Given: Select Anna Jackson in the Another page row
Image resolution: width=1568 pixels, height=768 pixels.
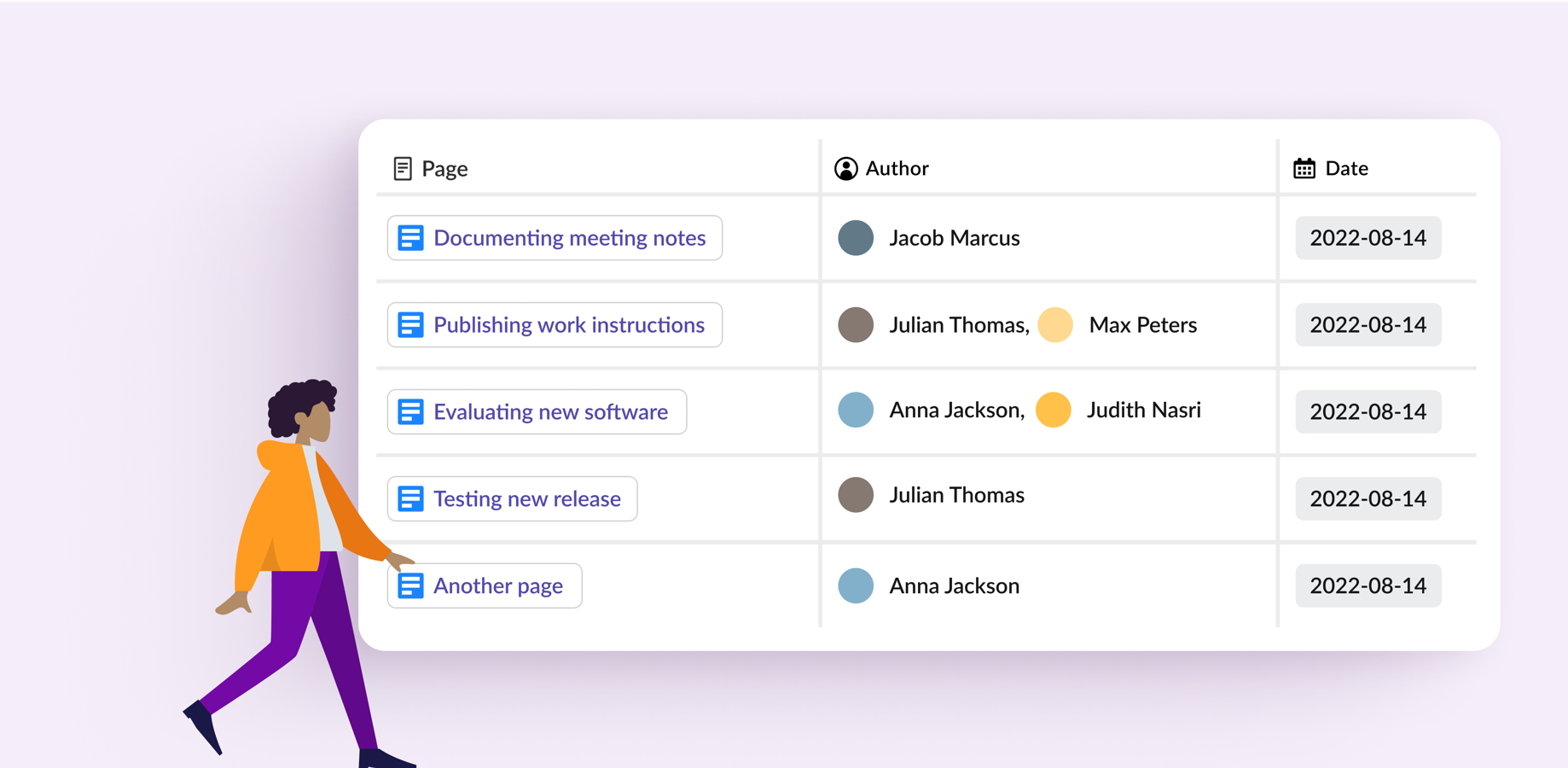Looking at the screenshot, I should point(954,586).
